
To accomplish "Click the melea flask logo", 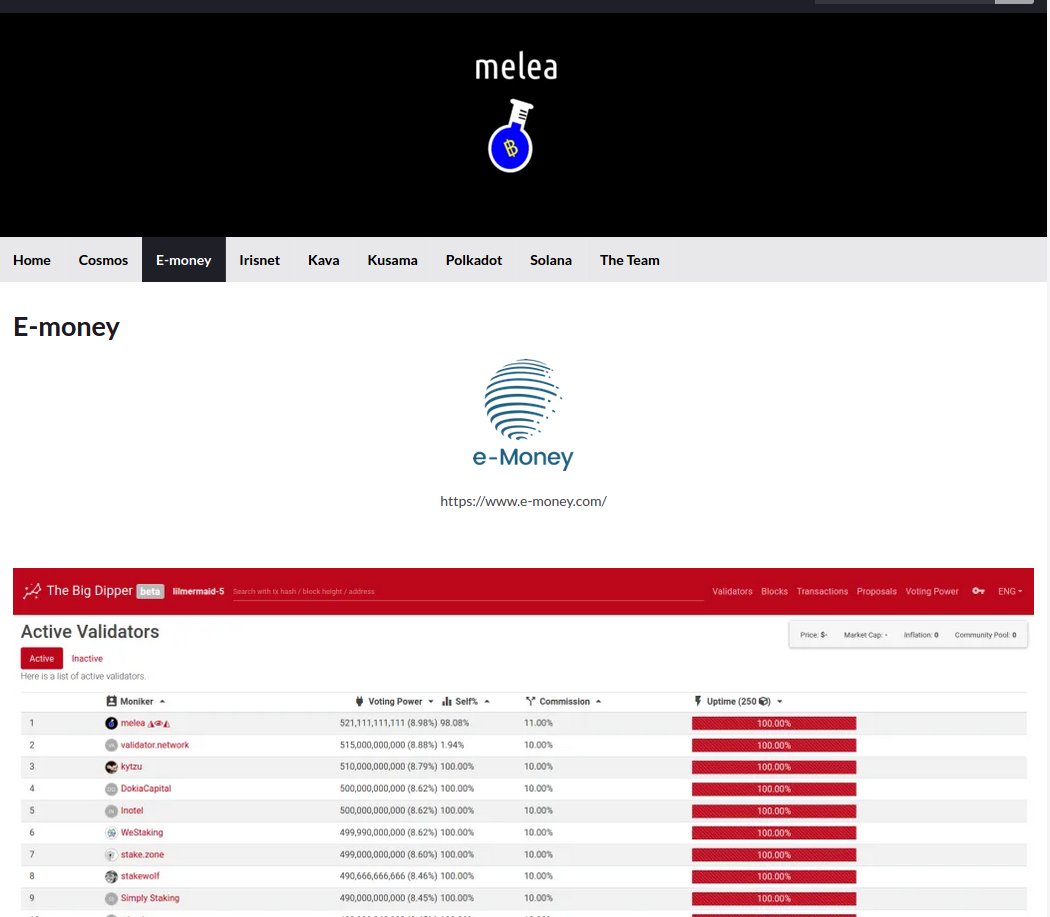I will point(511,135).
